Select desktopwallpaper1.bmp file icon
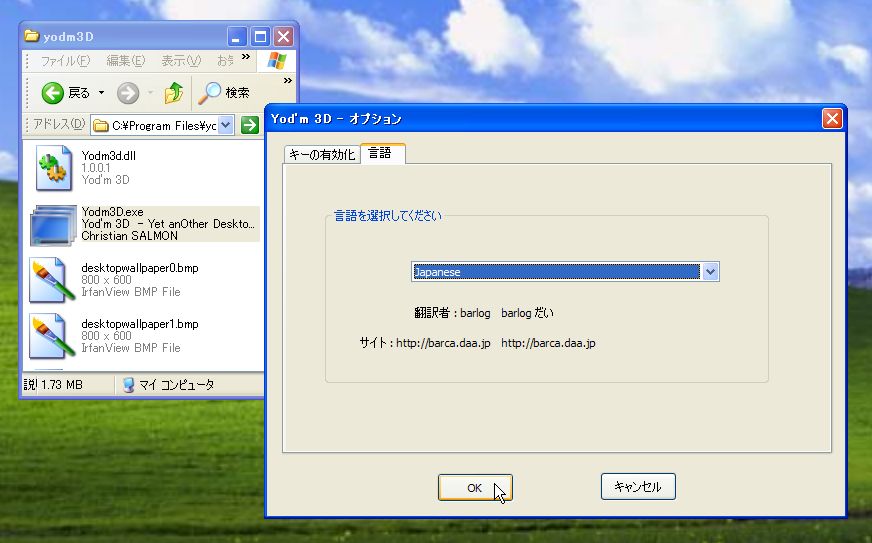 click(52, 336)
